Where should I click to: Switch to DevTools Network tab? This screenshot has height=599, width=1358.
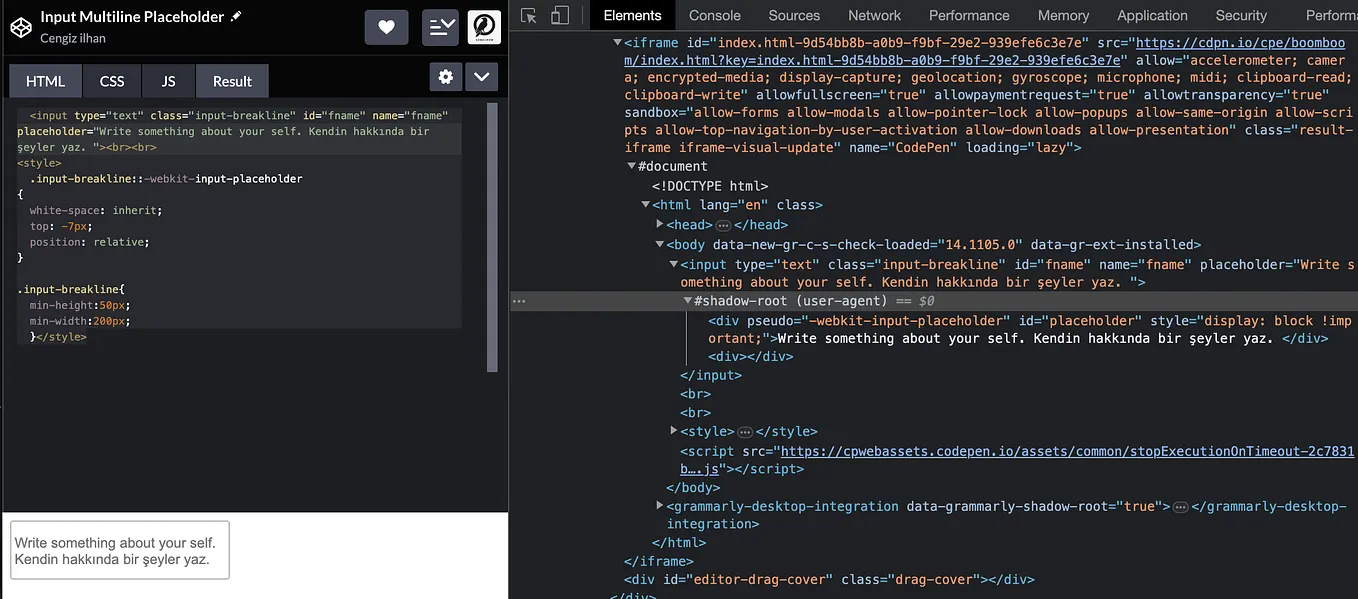[x=874, y=15]
